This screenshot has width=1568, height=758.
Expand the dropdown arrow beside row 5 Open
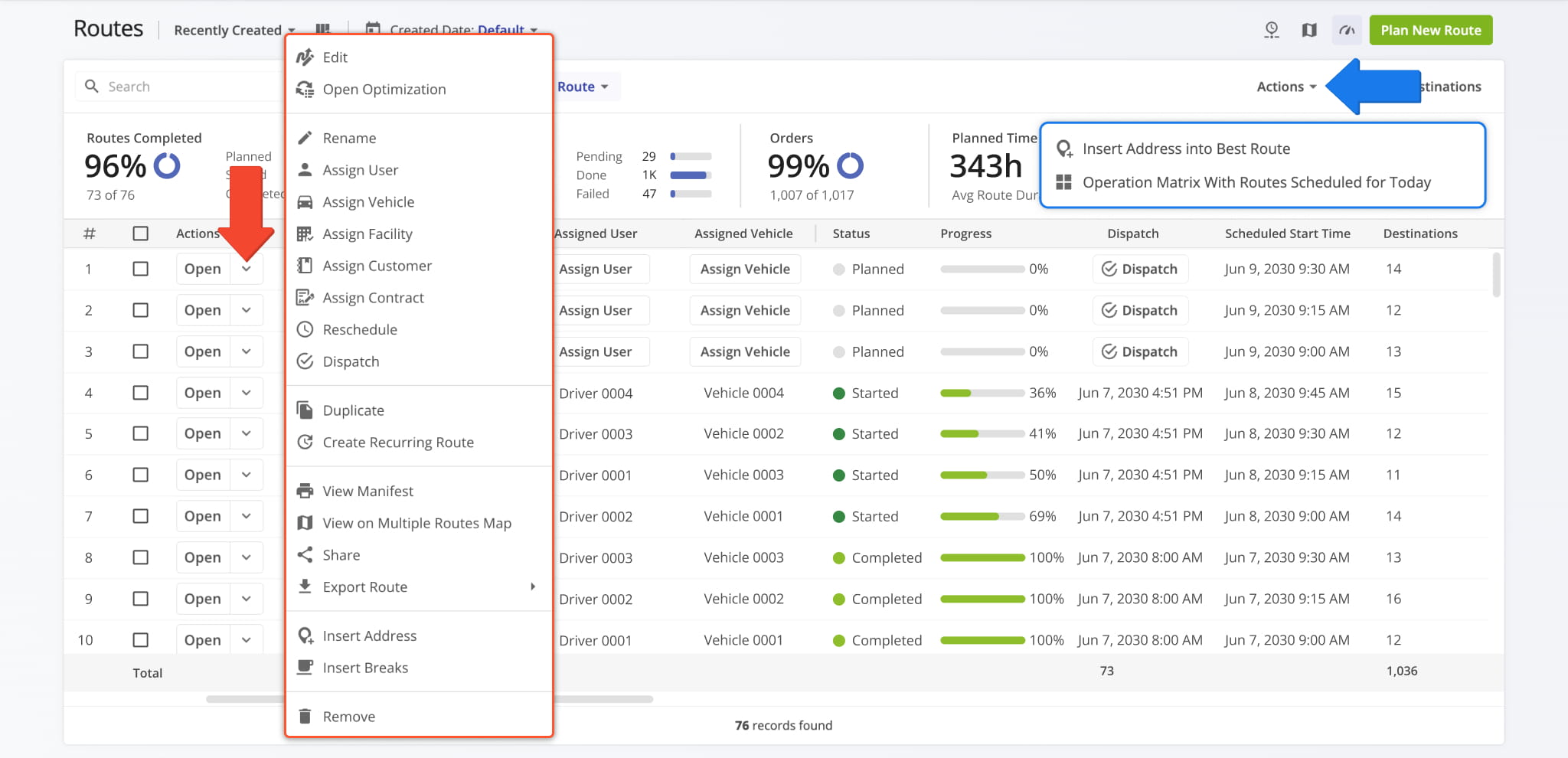click(247, 434)
